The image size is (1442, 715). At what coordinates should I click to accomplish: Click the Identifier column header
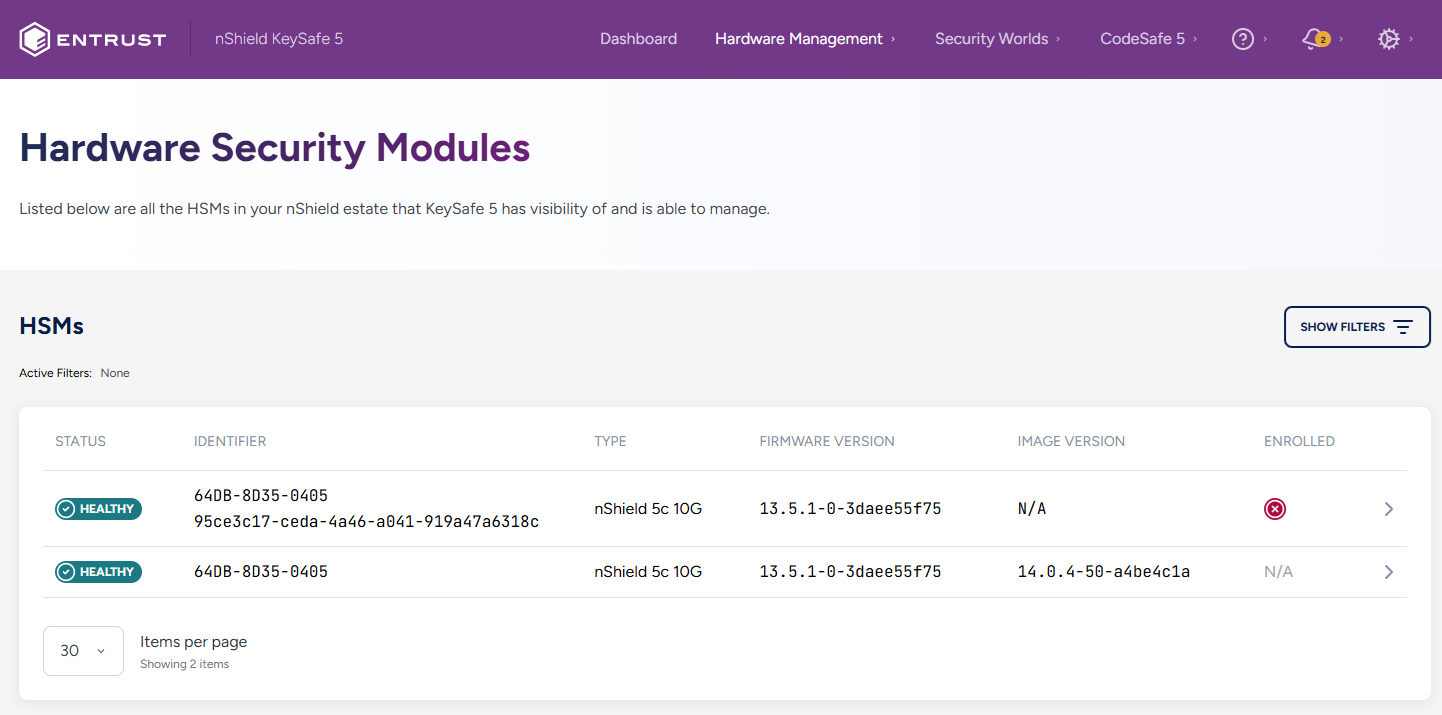coord(230,441)
